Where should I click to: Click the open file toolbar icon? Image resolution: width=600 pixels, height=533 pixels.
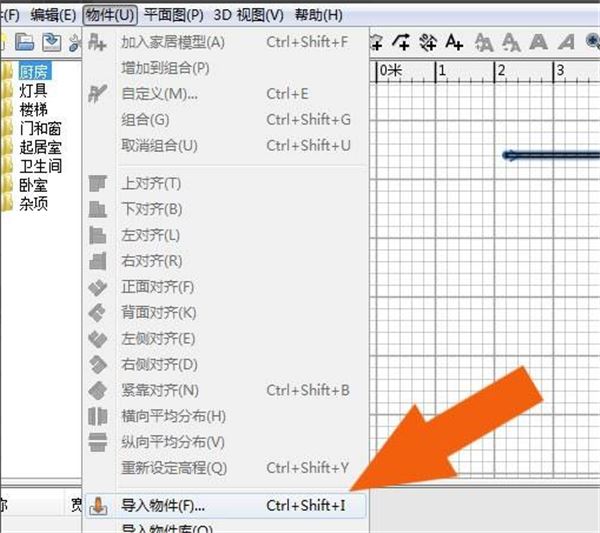tap(25, 42)
